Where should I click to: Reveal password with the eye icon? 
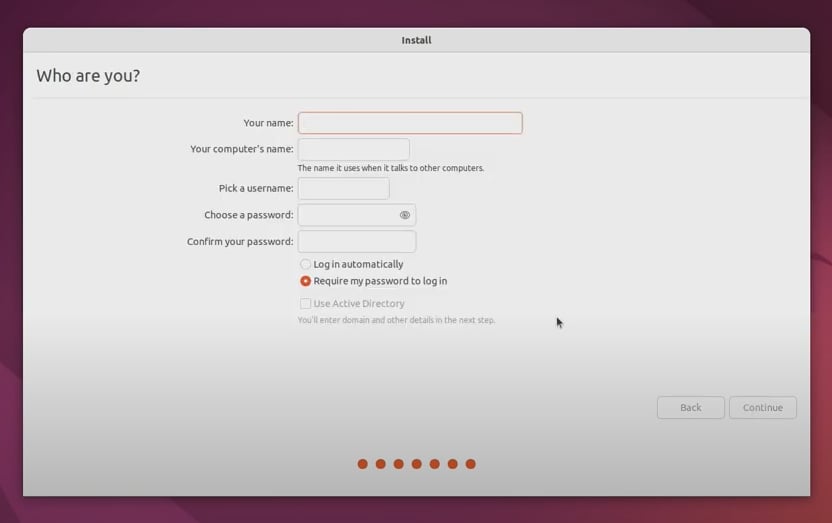405,215
